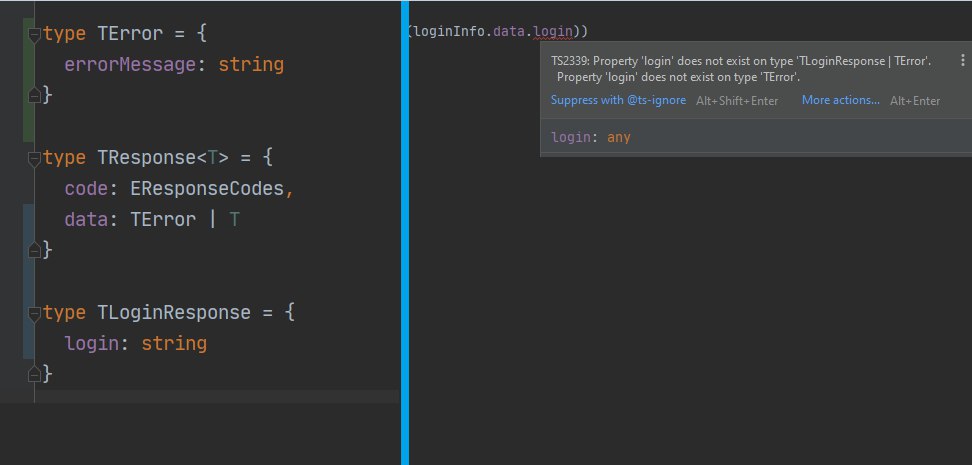972x465 pixels.
Task: Click the 'login: any' tooltip signature
Action: [x=591, y=137]
